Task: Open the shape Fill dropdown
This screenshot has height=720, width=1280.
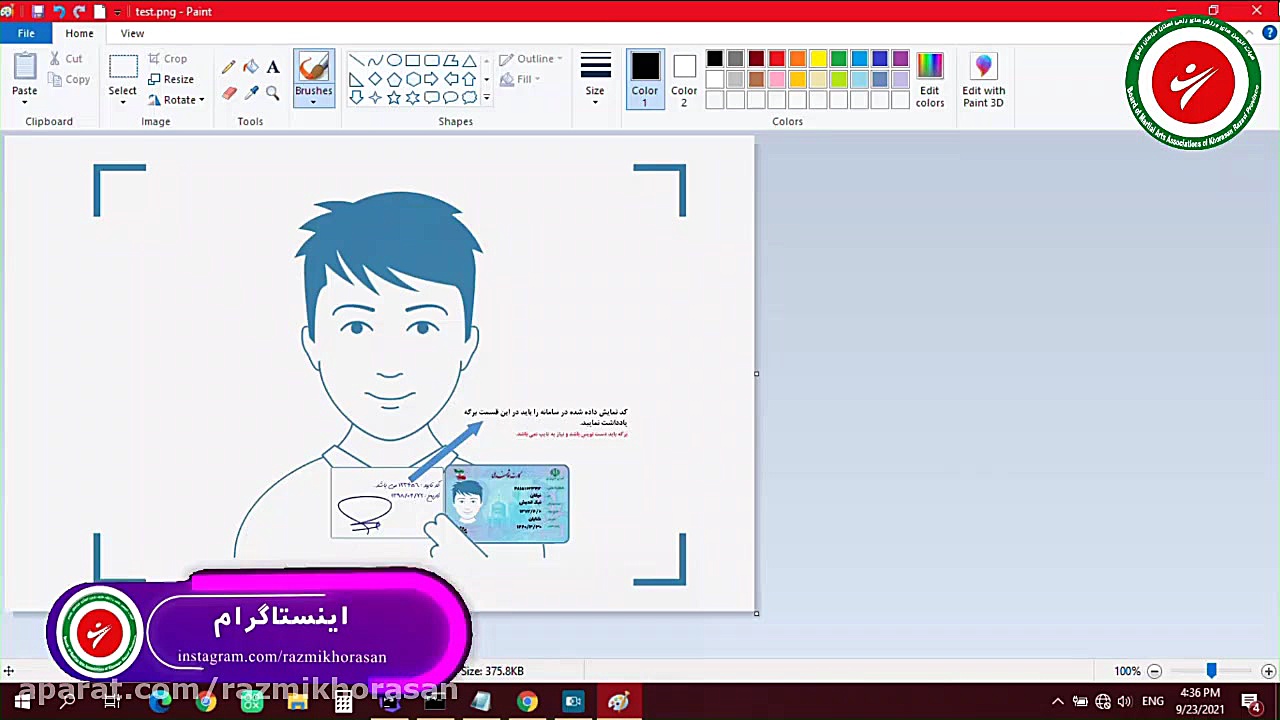Action: coord(520,79)
